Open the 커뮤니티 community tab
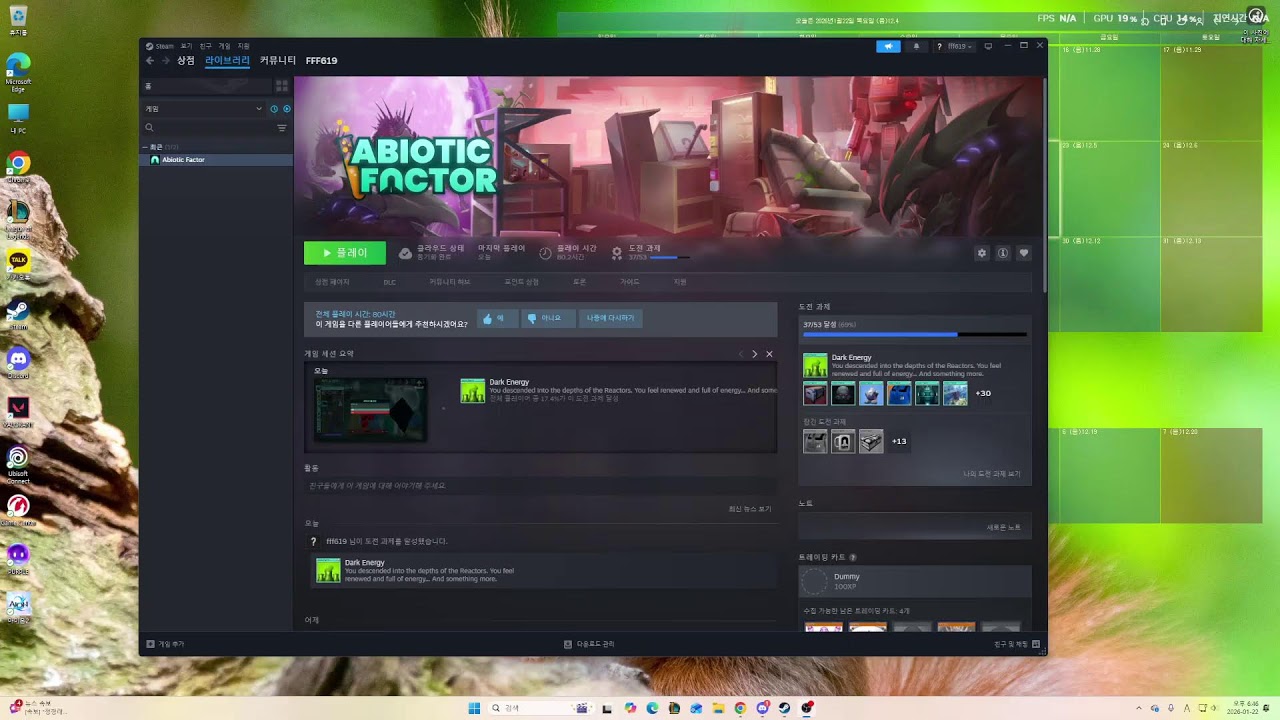The width and height of the screenshot is (1280, 720). [x=278, y=61]
